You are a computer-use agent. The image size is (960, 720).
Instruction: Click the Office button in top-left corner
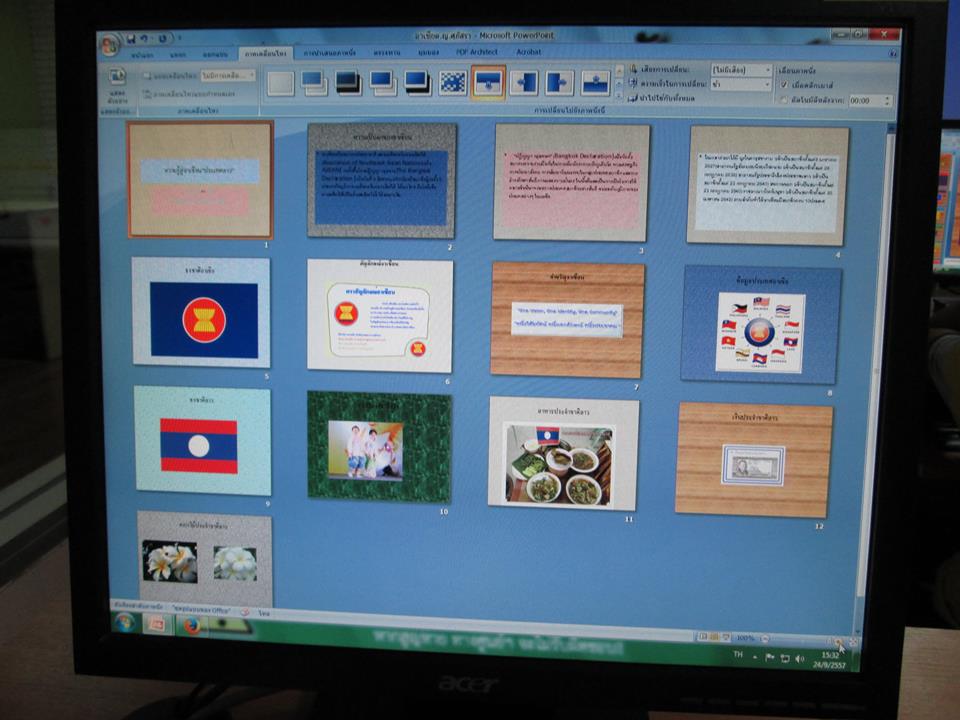point(110,45)
